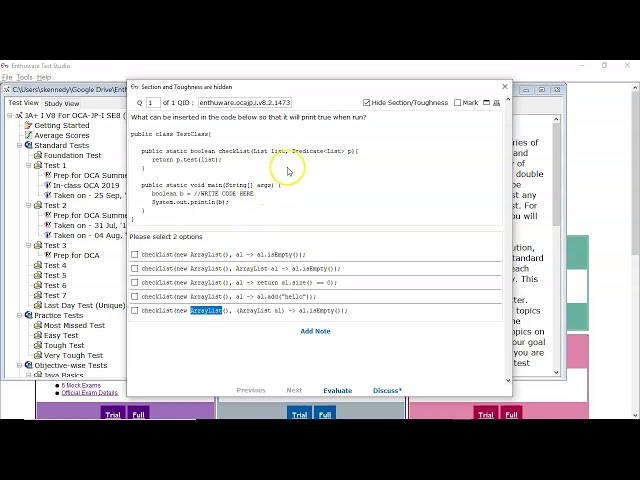Viewport: 640px width, 480px height.
Task: Click the Tough Test folder icon
Action: [38, 345]
